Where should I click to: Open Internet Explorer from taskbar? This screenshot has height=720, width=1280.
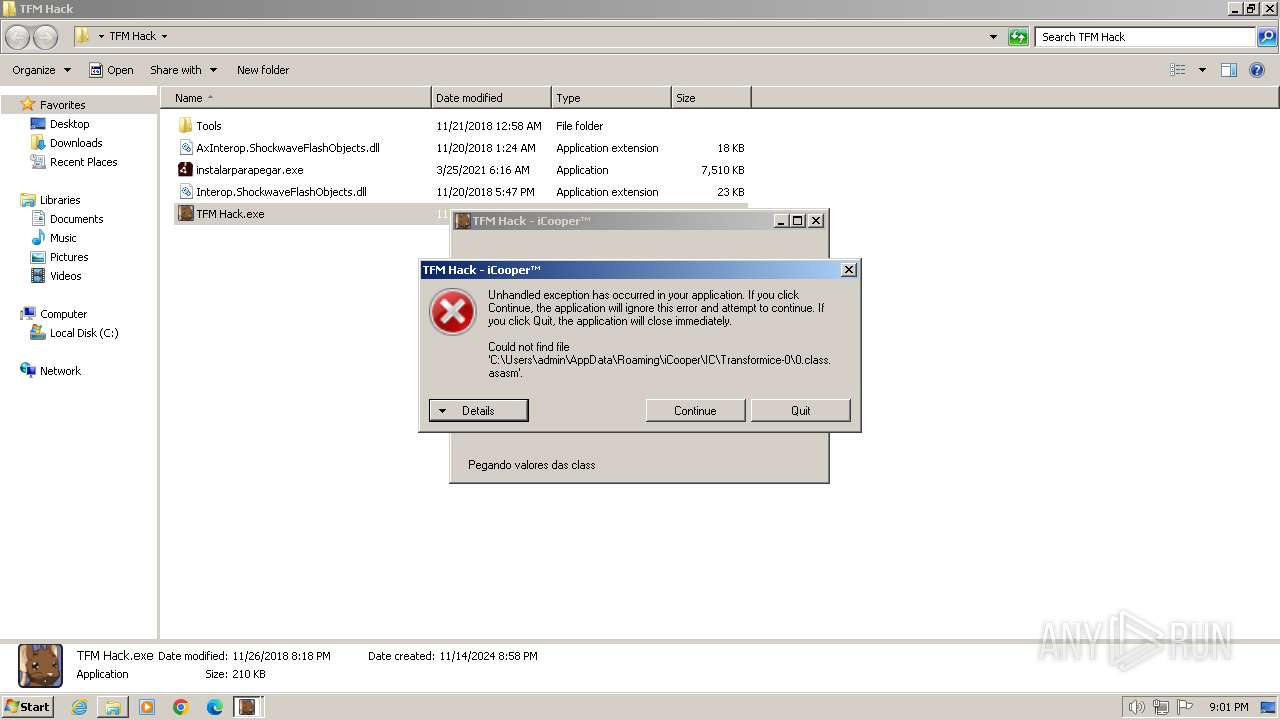tap(79, 707)
